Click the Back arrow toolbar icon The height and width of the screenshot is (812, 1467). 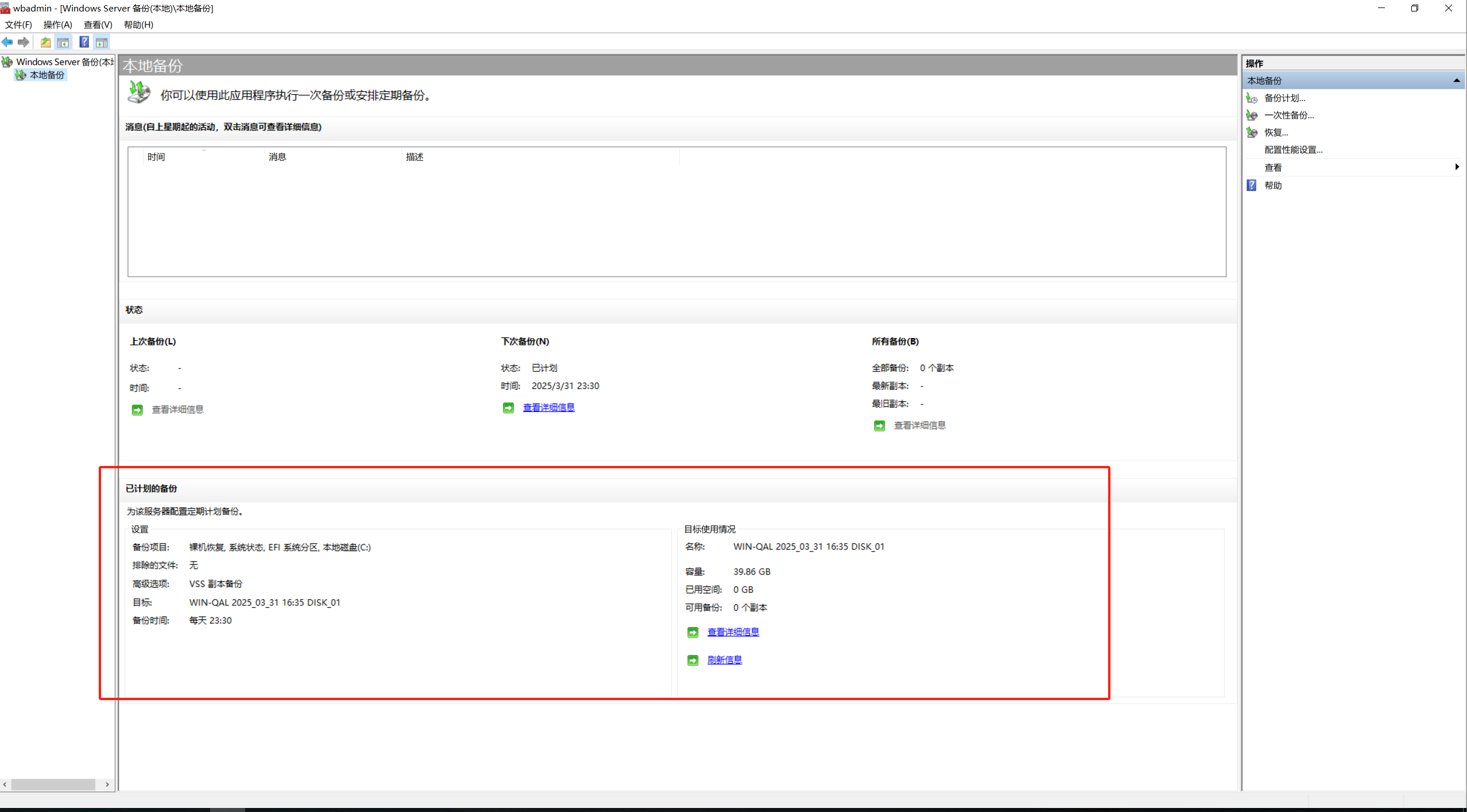click(x=7, y=42)
